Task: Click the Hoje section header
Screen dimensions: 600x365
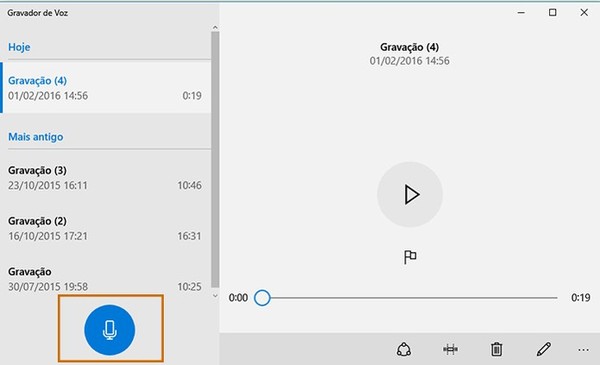Action: [19, 47]
